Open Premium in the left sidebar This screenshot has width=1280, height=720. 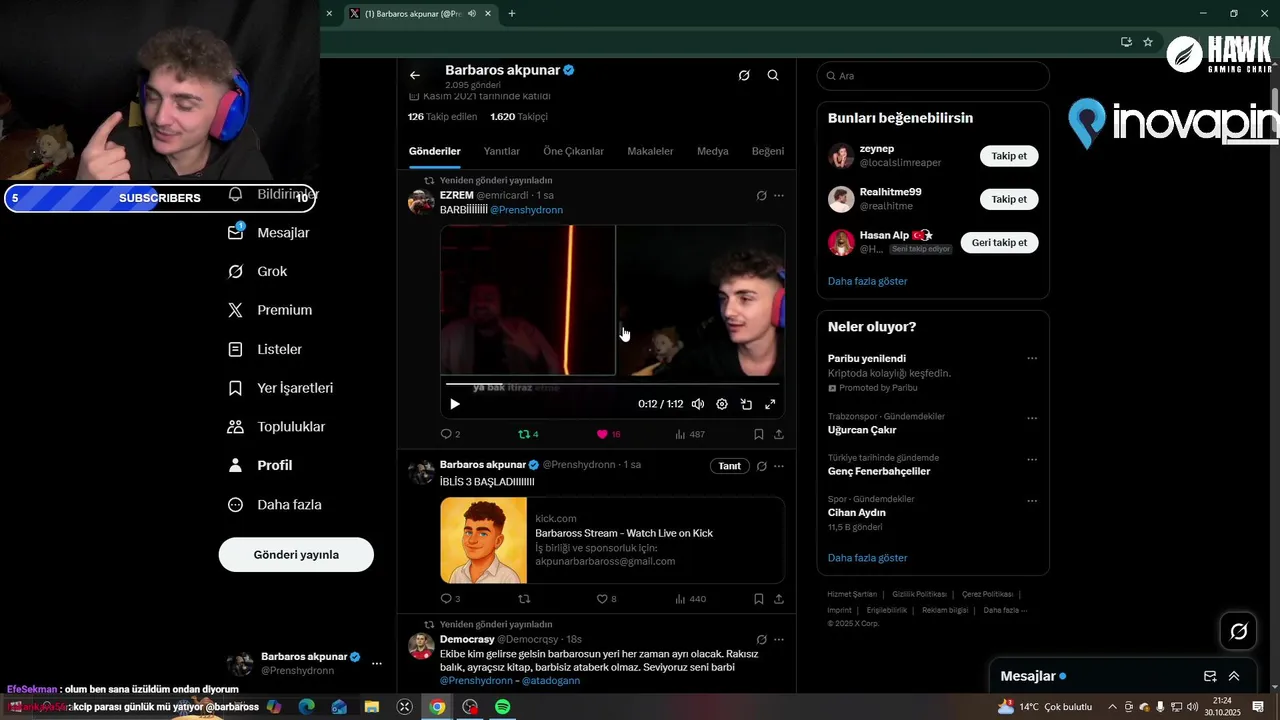point(270,310)
